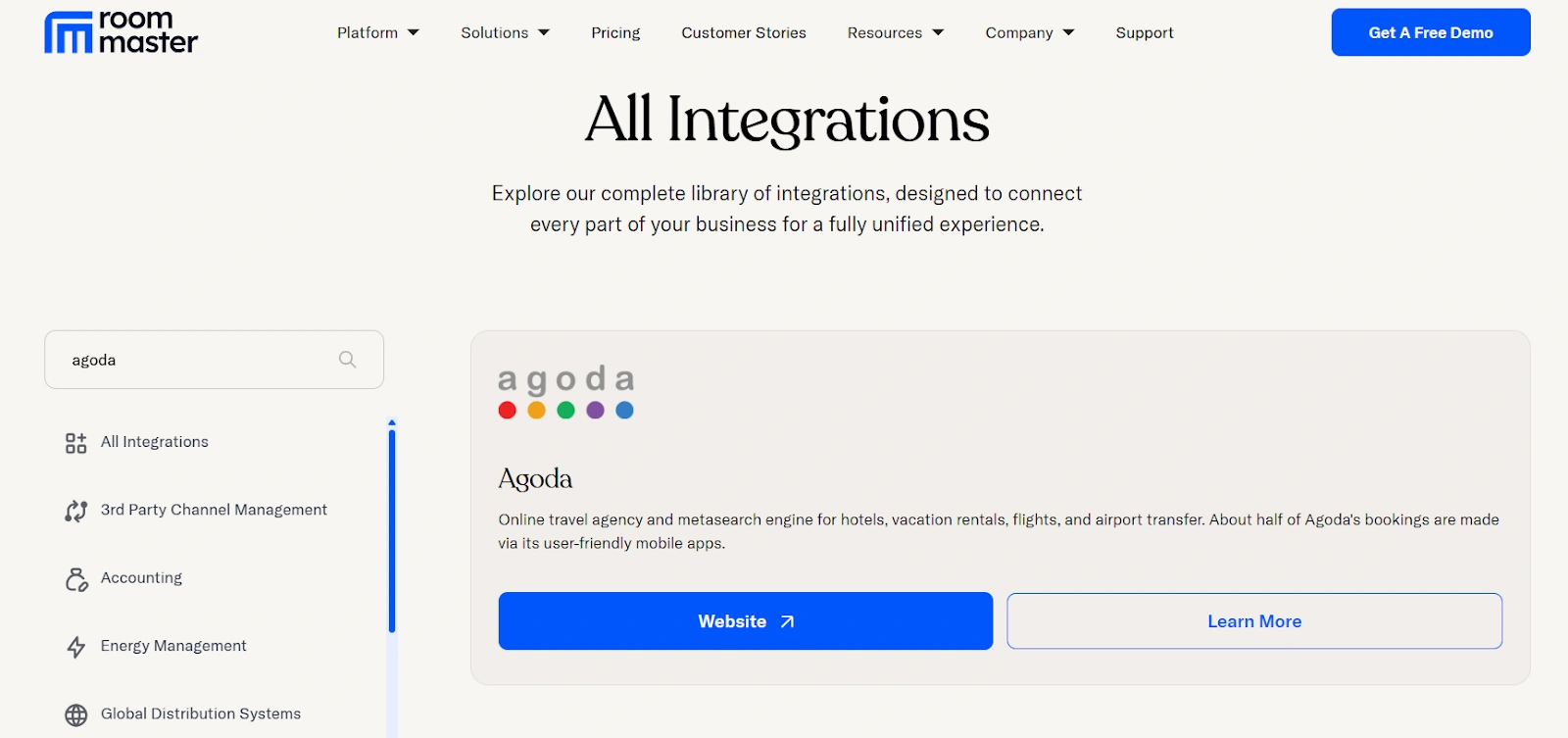The height and width of the screenshot is (738, 1568).
Task: Open the Support link
Action: point(1145,32)
